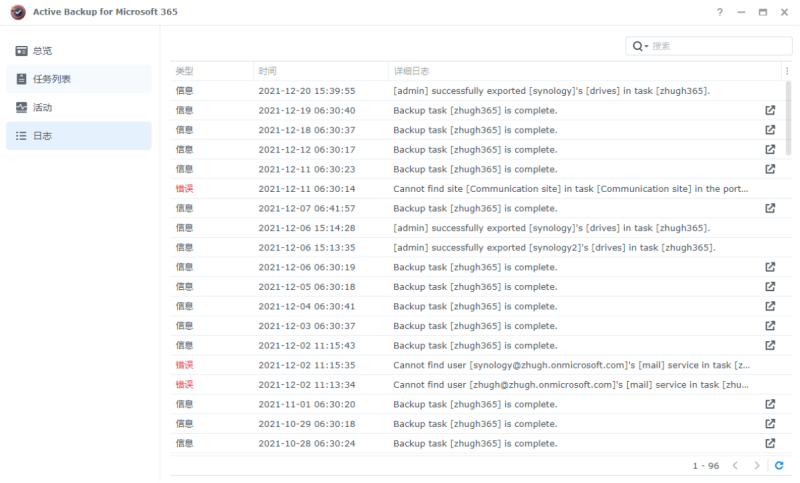Open the 总览 overview page
Screen dimensions: 800x483
click(x=79, y=50)
